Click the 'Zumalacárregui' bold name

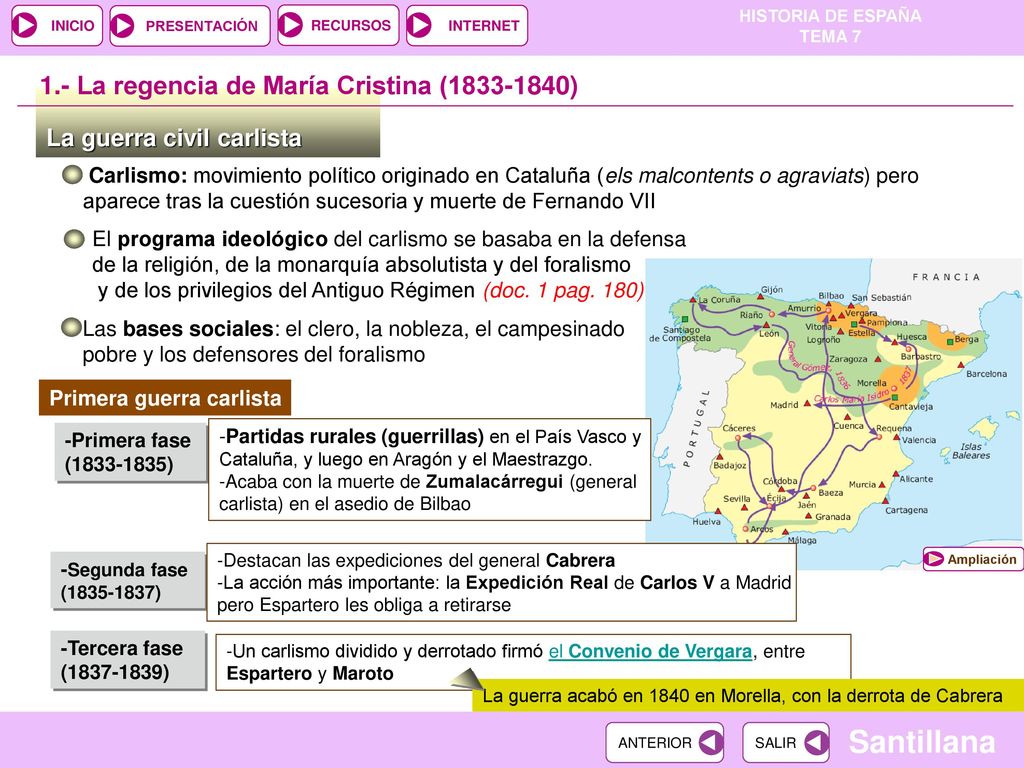(494, 482)
